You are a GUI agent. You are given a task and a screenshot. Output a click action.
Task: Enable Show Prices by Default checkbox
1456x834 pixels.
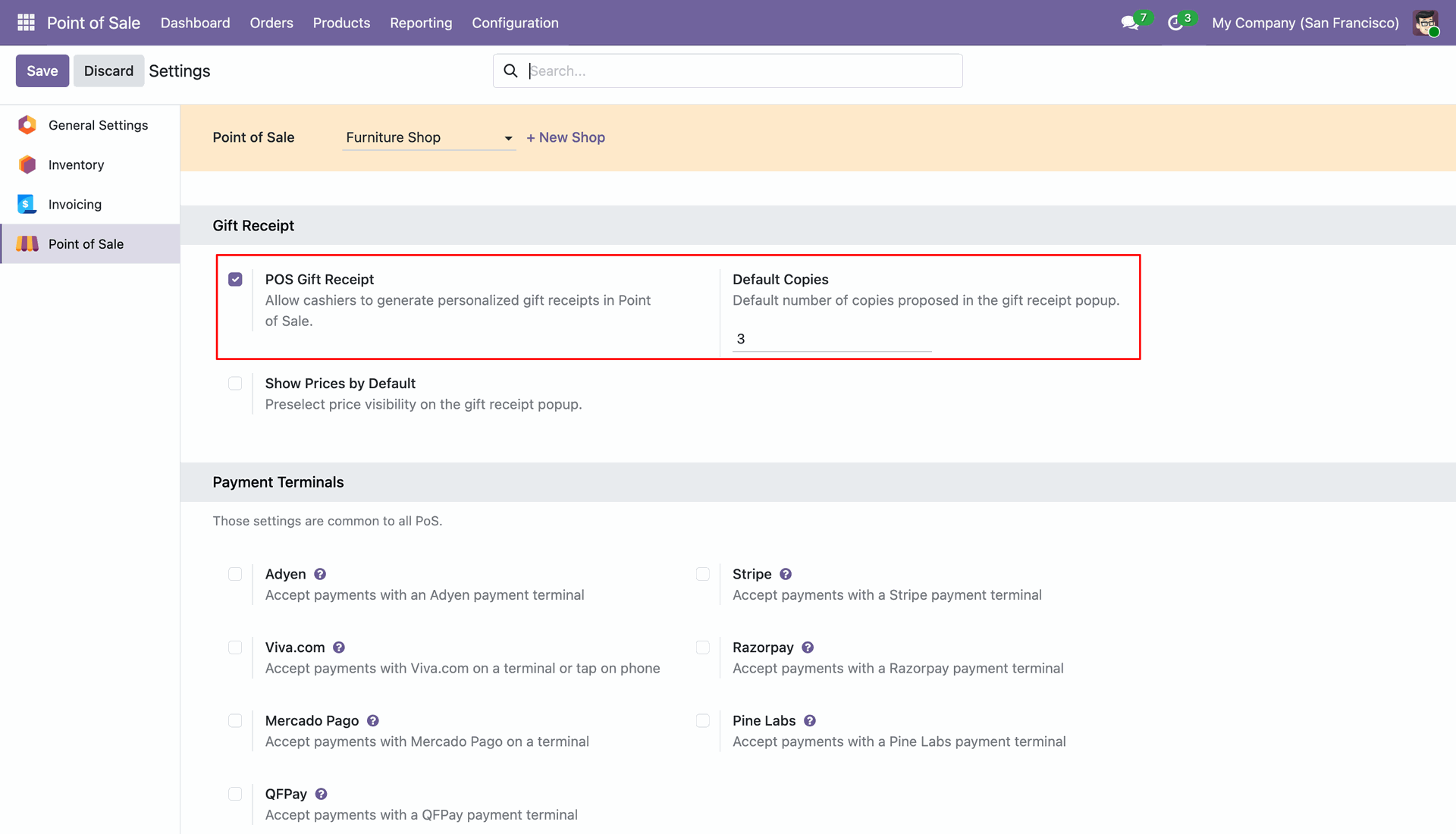(235, 383)
